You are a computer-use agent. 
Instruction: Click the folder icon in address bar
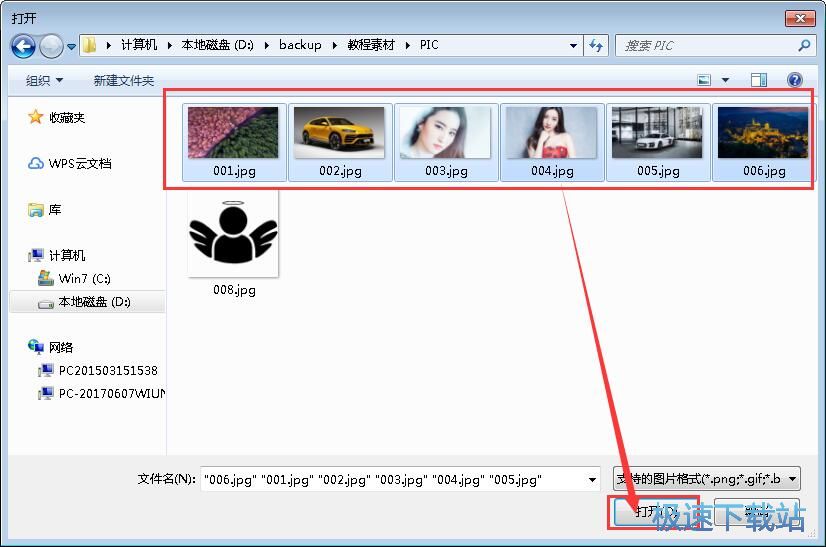pos(90,45)
